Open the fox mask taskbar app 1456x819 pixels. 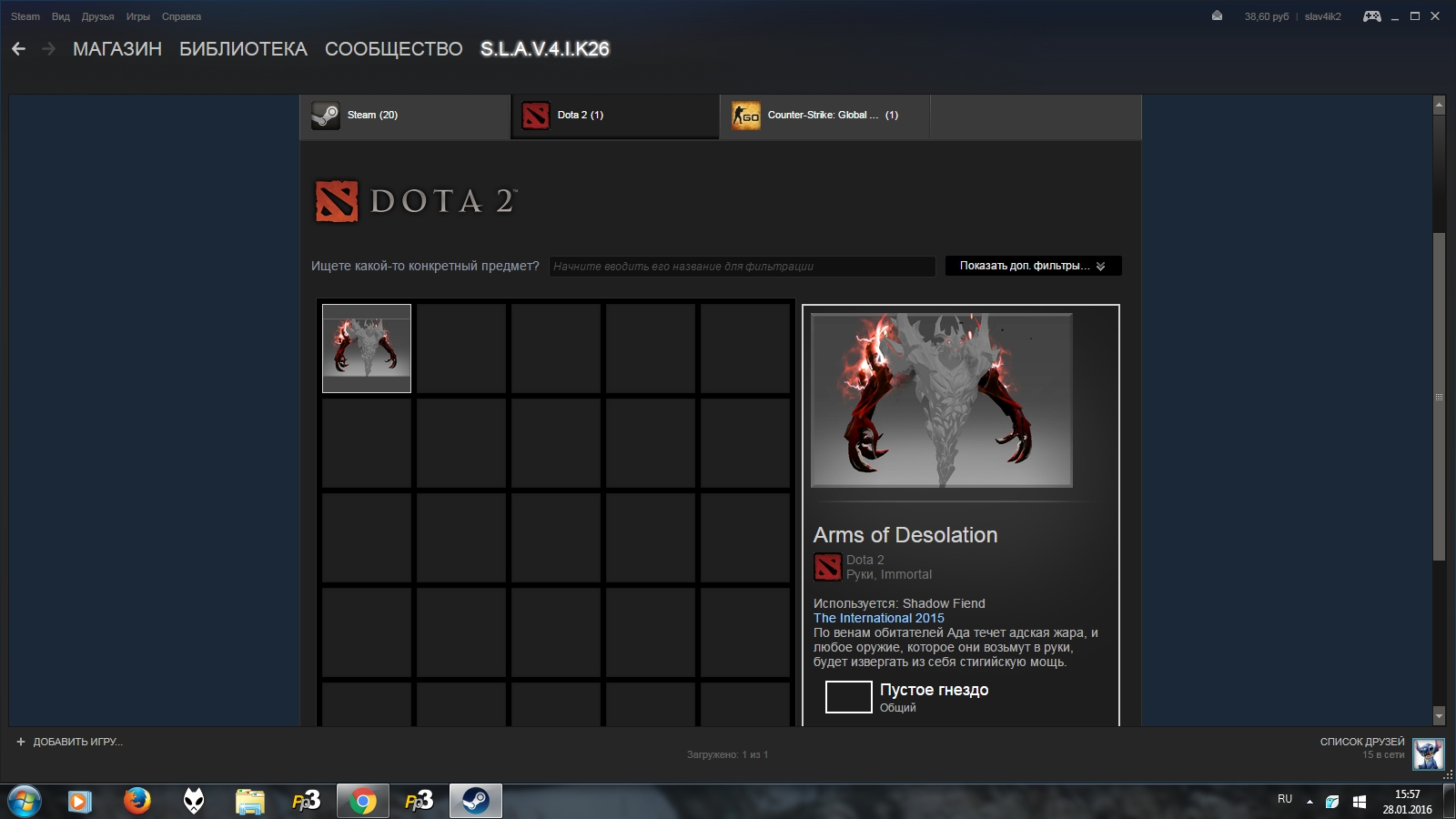pyautogui.click(x=194, y=801)
